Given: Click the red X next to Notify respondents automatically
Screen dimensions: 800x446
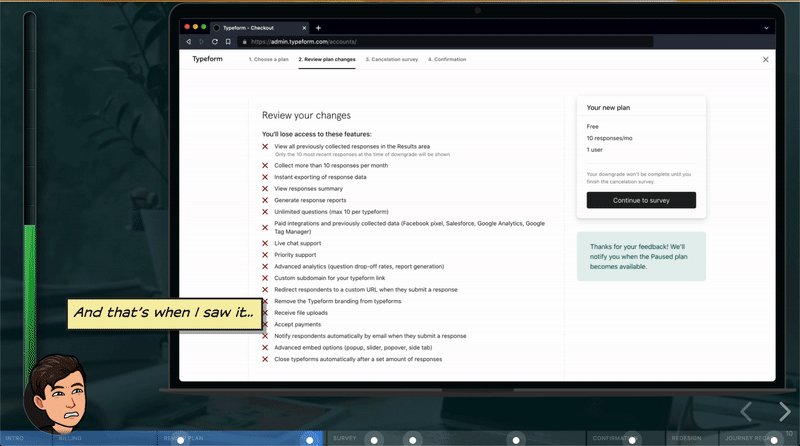Looking at the screenshot, I should [265, 336].
